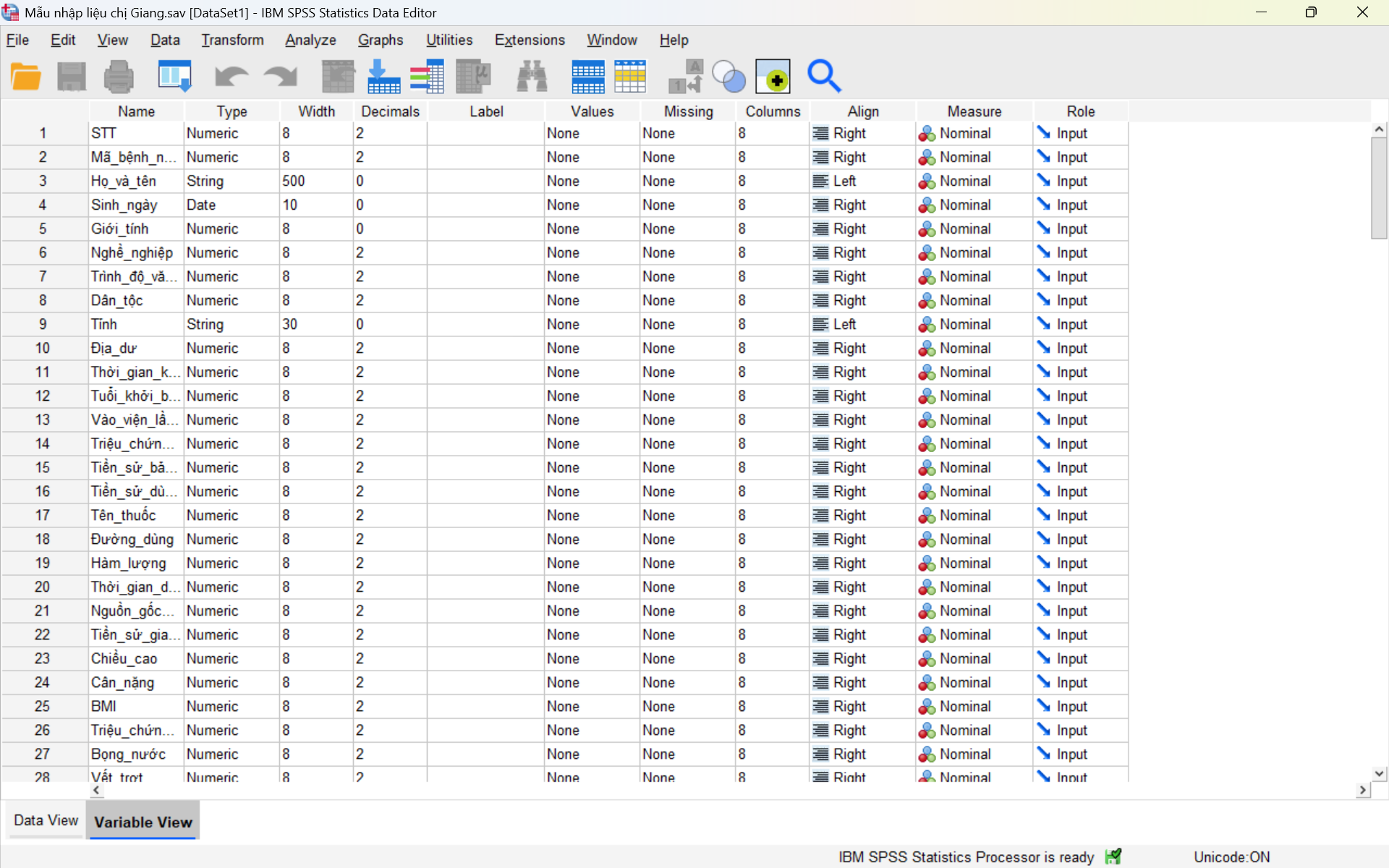Switch to the Data View tab

(45, 820)
